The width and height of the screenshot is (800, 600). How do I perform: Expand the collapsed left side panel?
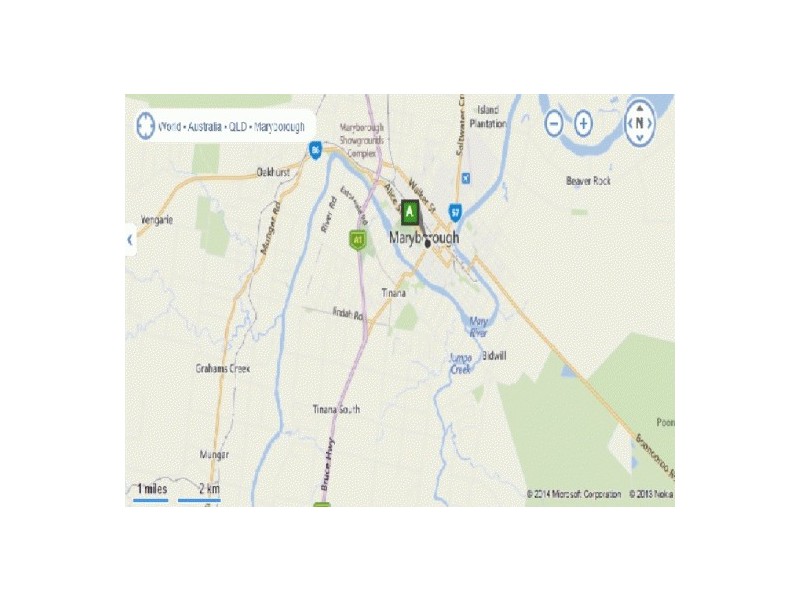131,239
